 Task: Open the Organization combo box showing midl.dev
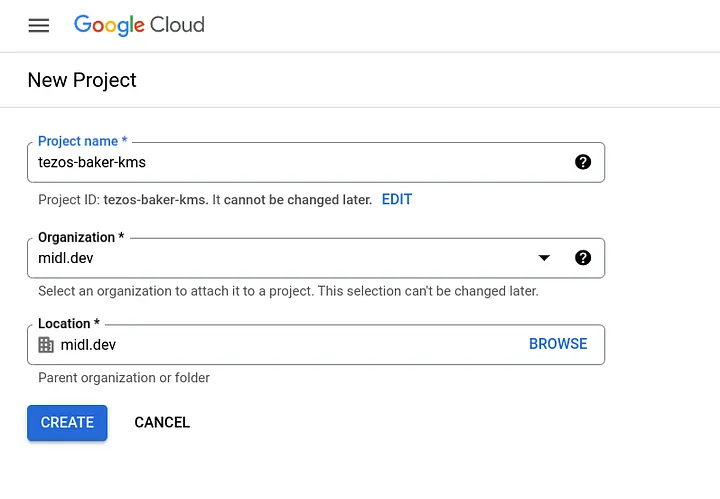coord(280,258)
